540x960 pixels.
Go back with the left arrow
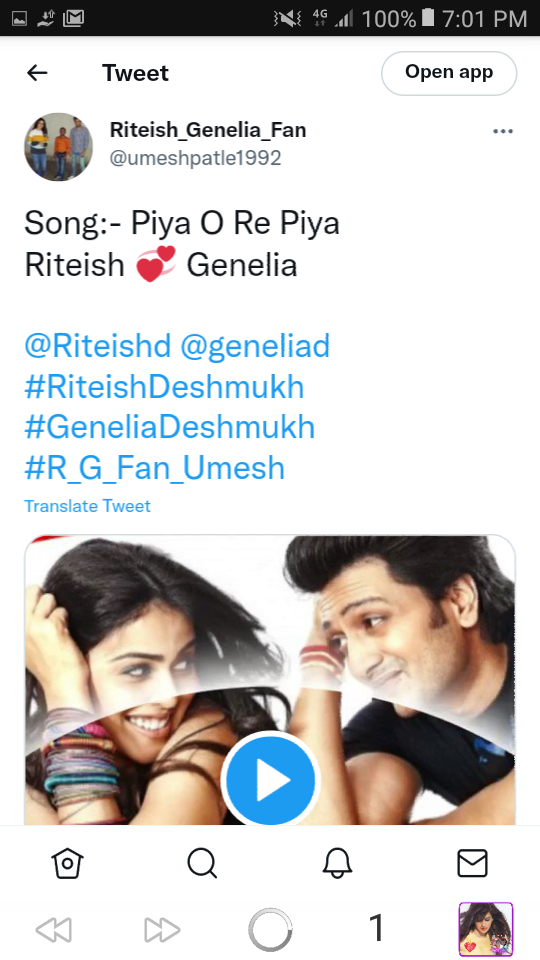[x=37, y=73]
